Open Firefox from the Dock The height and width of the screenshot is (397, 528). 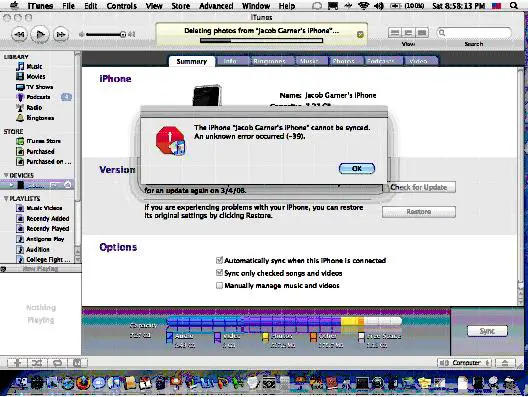[x=83, y=383]
